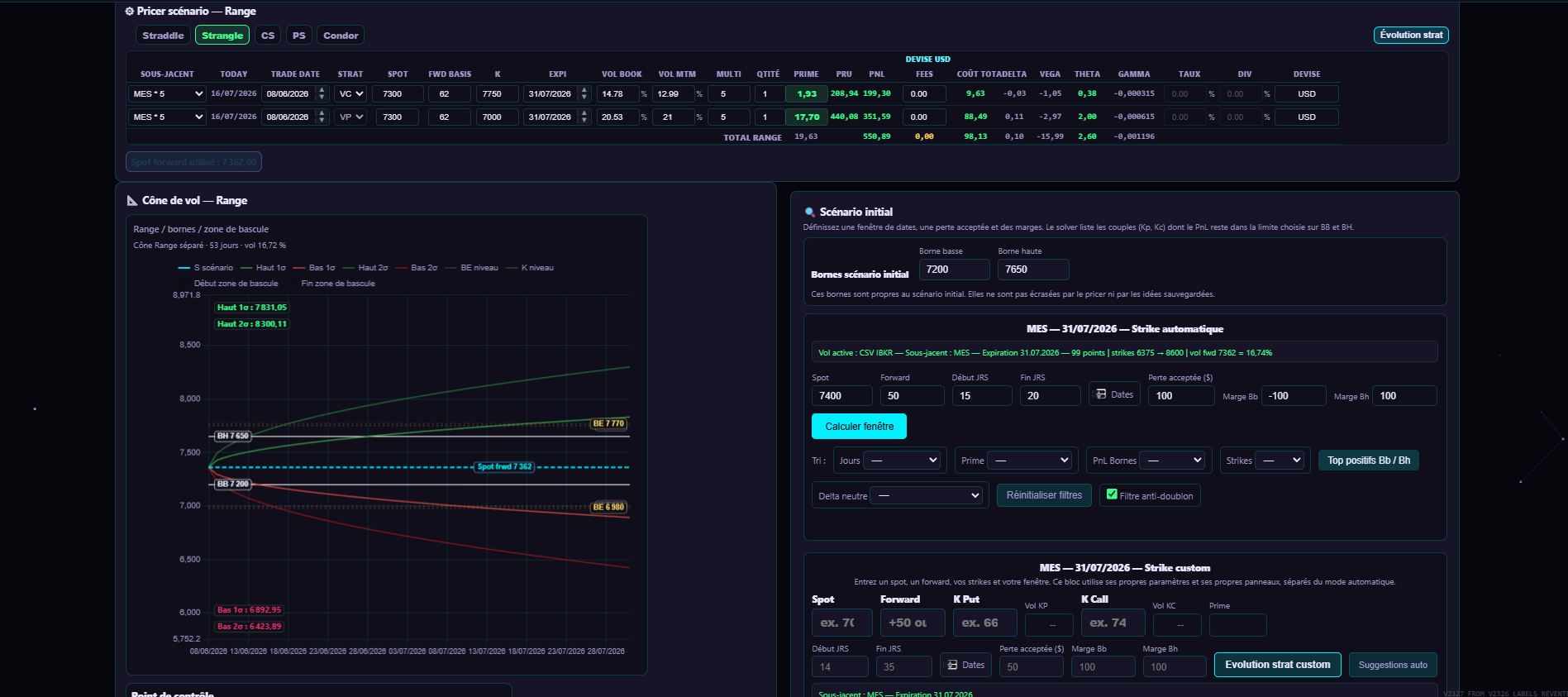
Task: Switch to the Straddle tab
Action: click(x=163, y=36)
